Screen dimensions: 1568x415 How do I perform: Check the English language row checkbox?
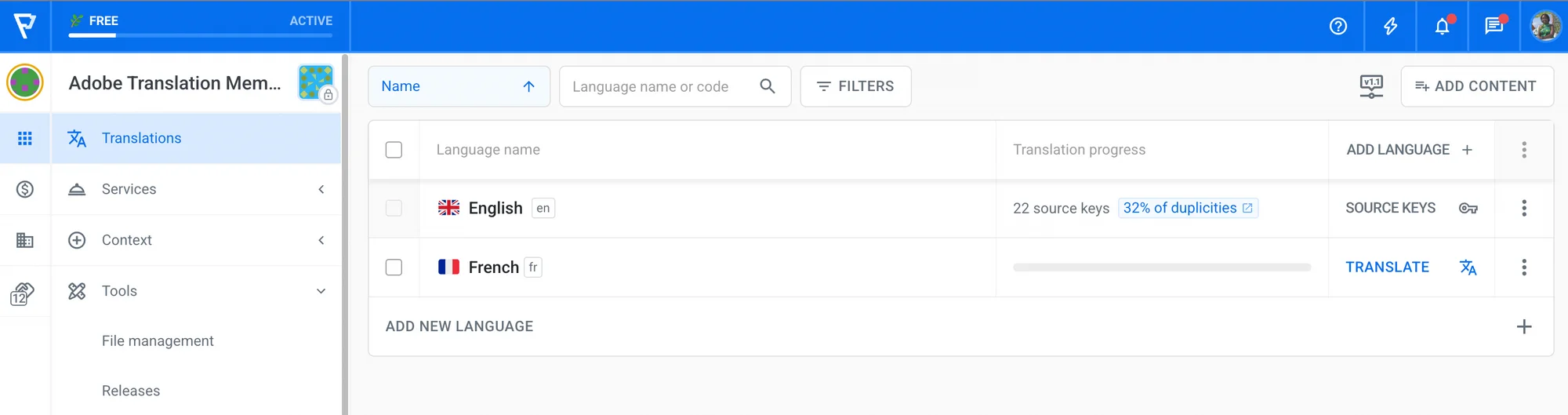tap(394, 208)
